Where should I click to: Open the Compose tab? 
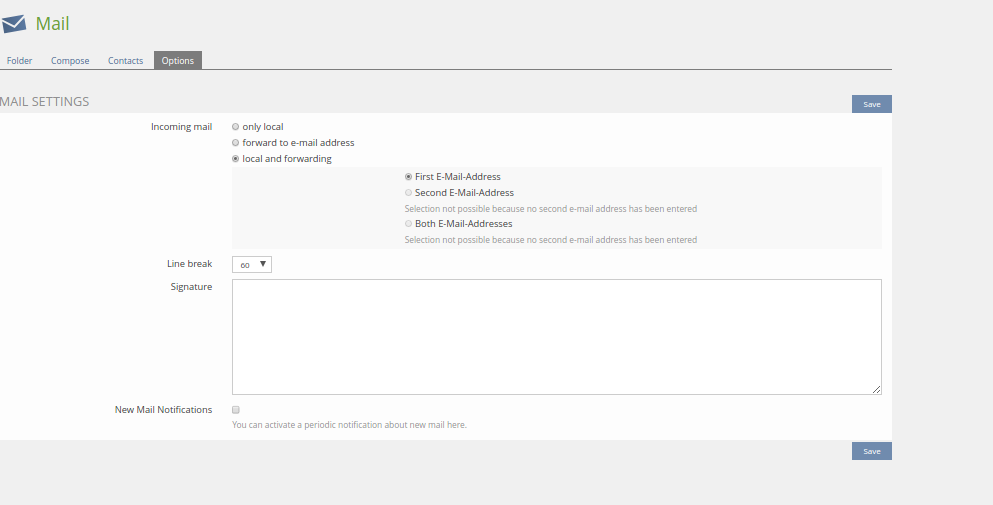click(x=70, y=61)
